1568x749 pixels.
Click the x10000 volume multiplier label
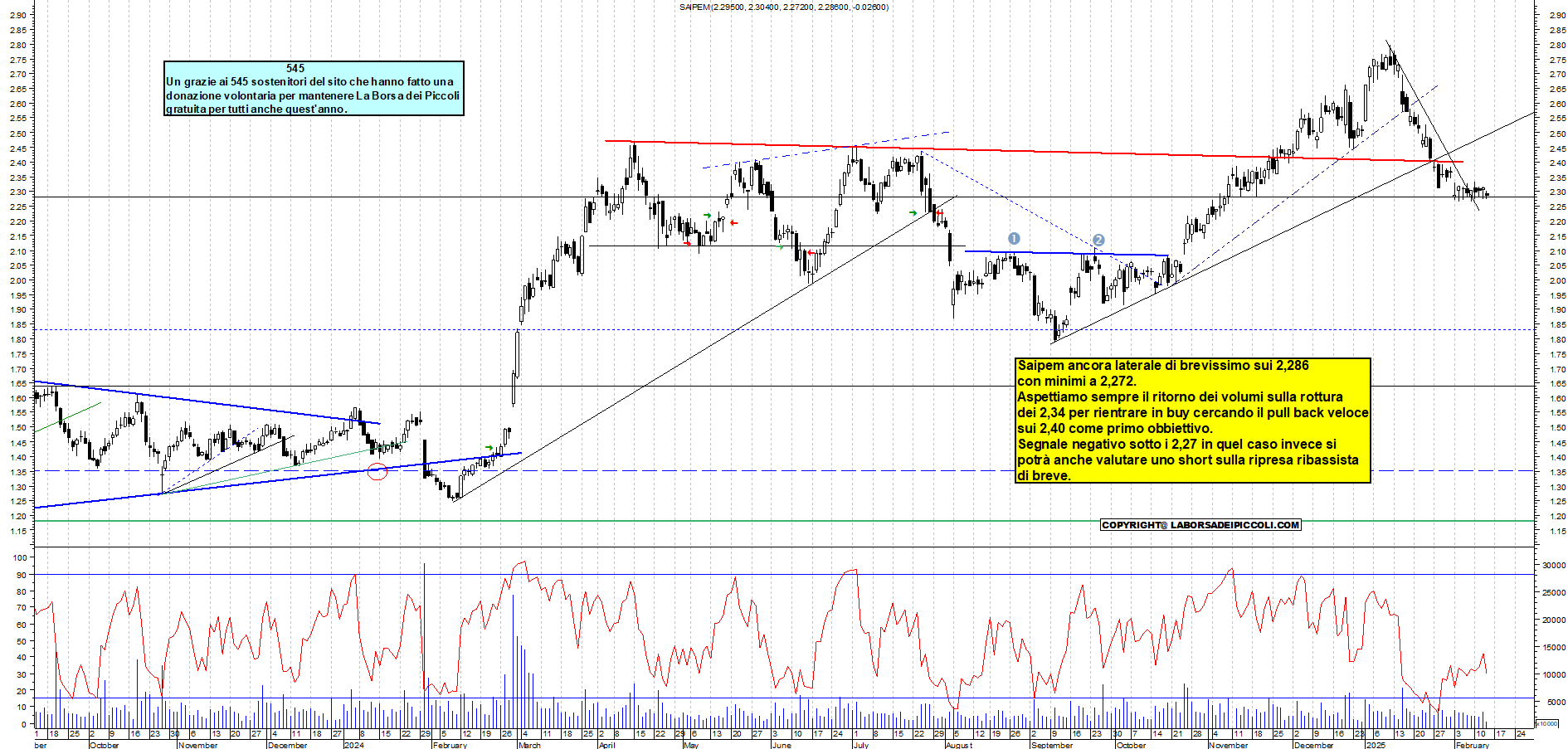(1548, 723)
